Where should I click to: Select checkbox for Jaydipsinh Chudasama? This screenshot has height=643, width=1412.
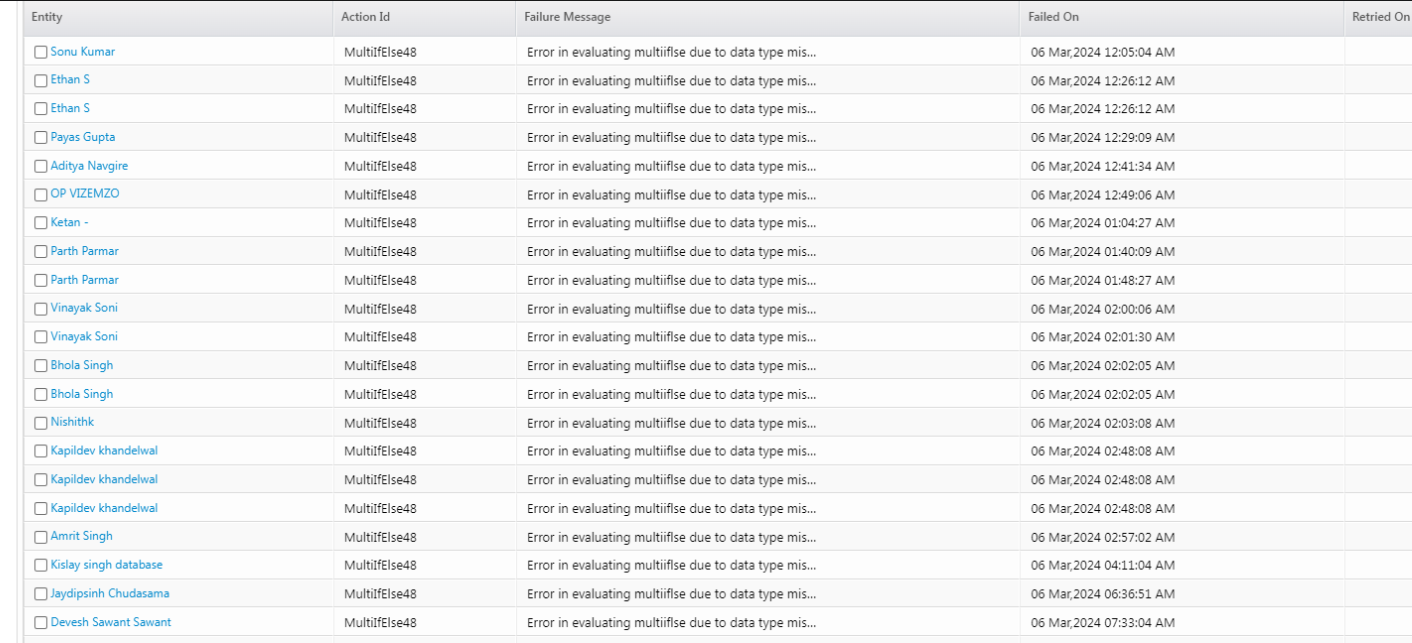(x=41, y=594)
